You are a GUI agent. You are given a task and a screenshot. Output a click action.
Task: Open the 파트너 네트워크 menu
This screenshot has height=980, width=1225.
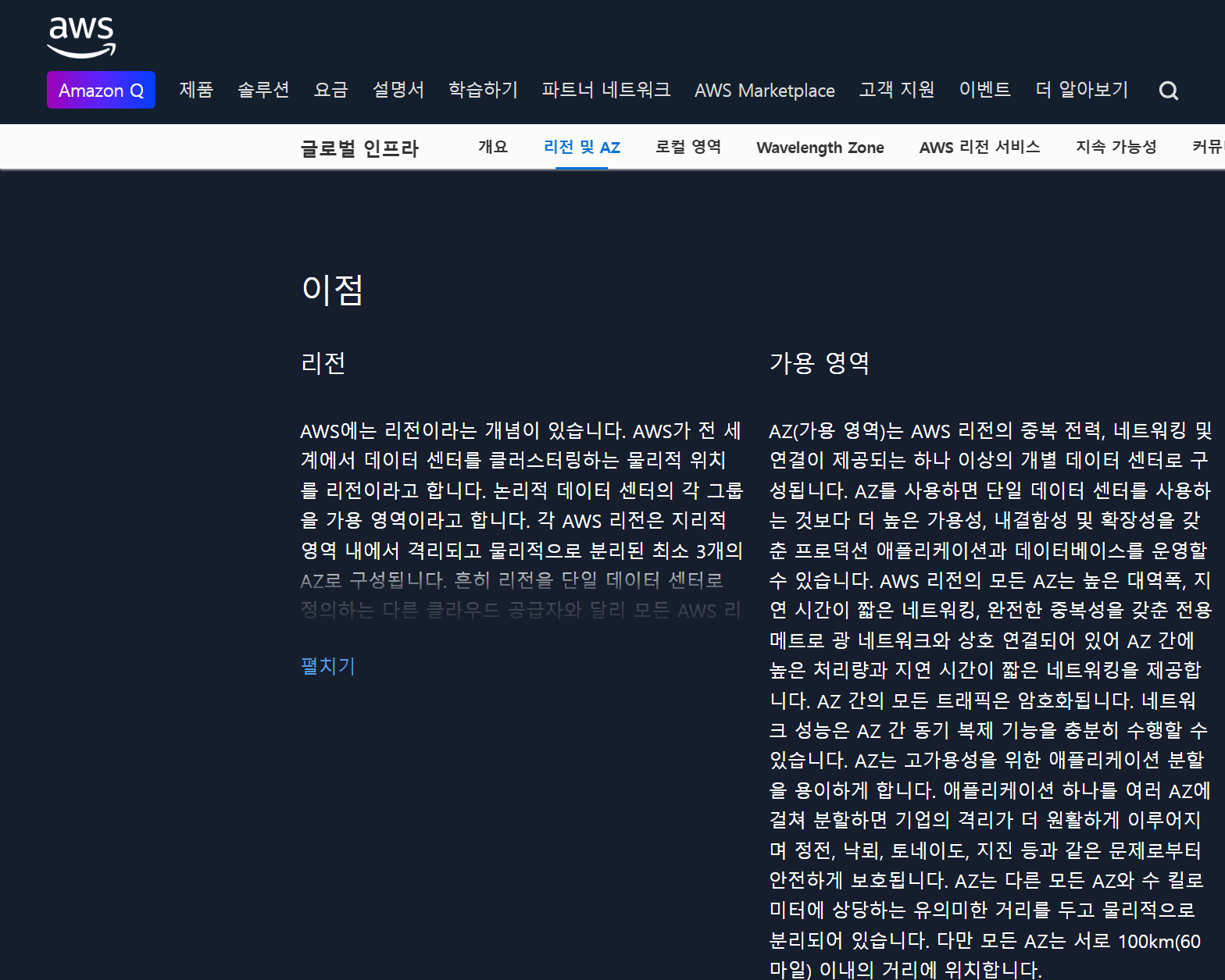(x=606, y=90)
